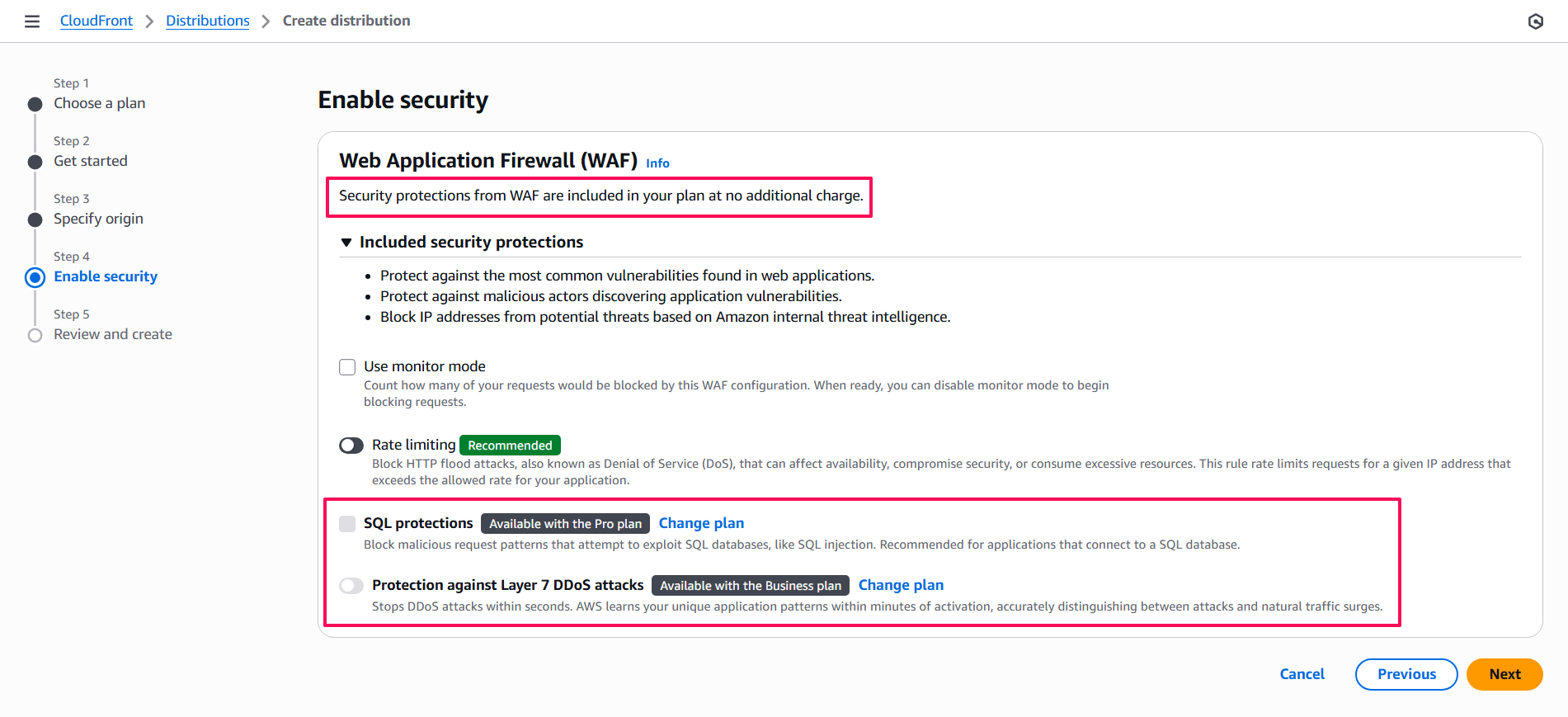The width and height of the screenshot is (1568, 717).
Task: Enable the Rate limiting toggle
Action: click(x=351, y=446)
